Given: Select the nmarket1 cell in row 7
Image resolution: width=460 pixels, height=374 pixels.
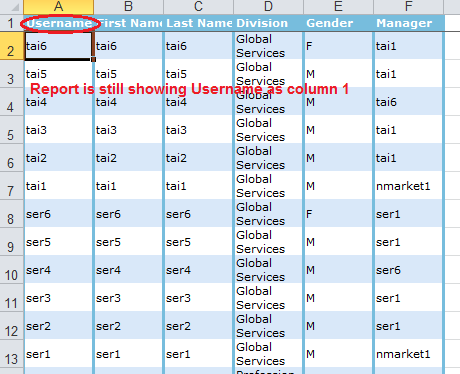Looking at the screenshot, I should (x=408, y=186).
